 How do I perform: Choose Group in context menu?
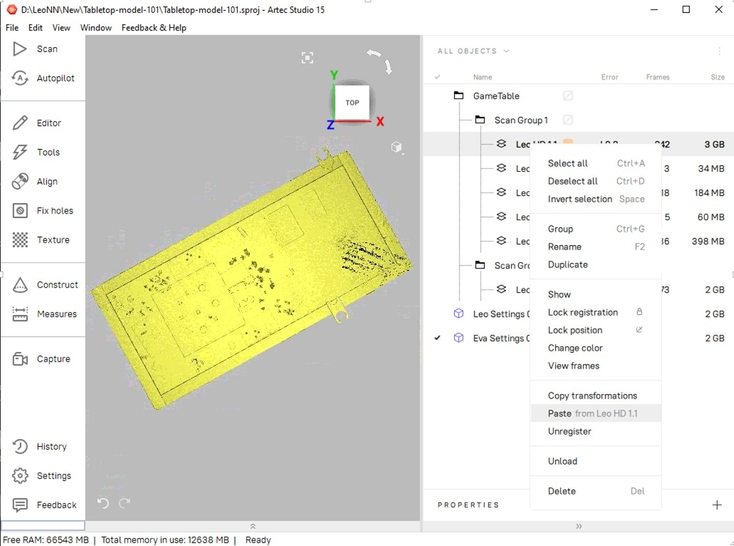[x=595, y=229]
